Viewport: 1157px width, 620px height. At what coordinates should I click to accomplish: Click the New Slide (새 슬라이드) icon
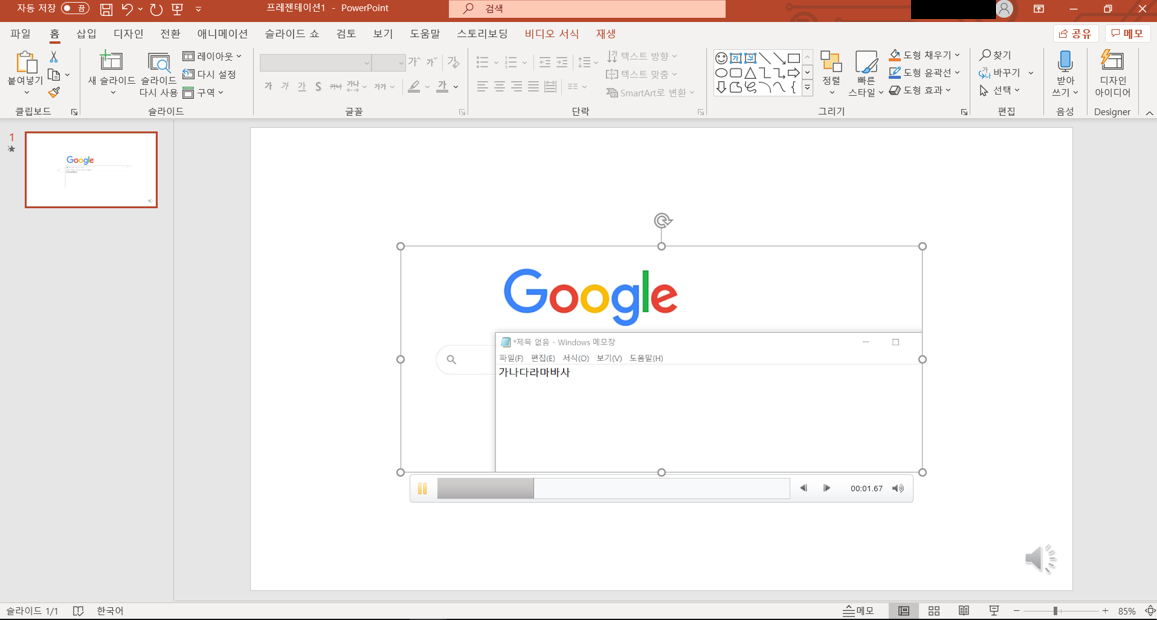tap(111, 62)
